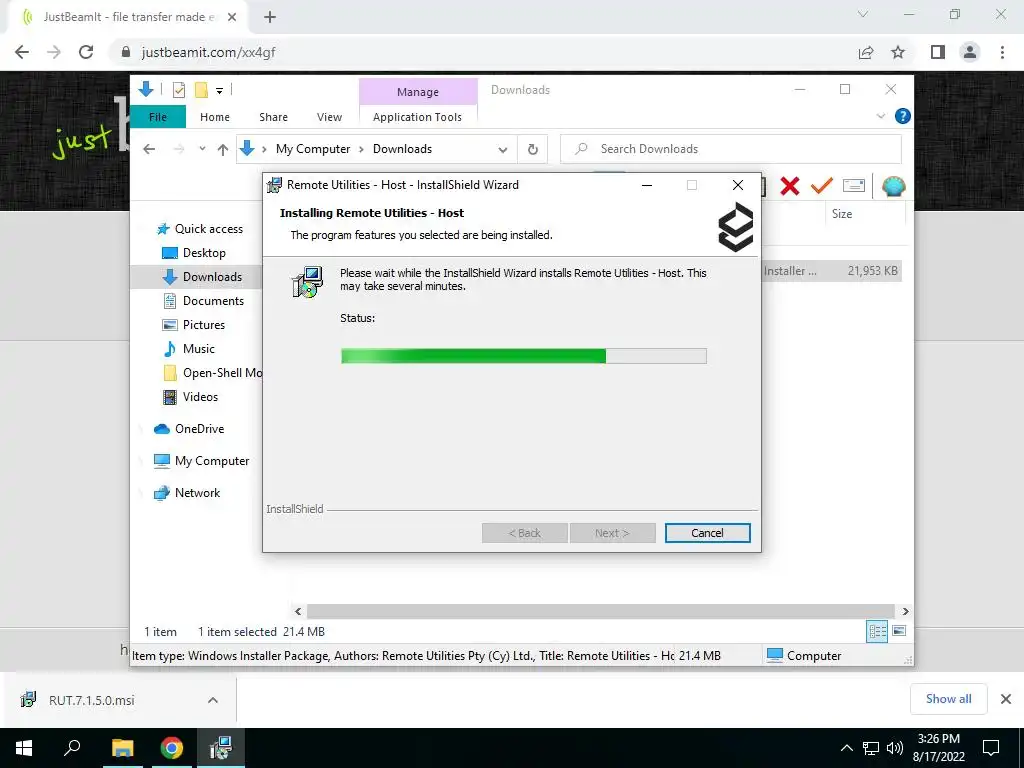Open the File tab in Explorer
Viewport: 1024px width, 768px height.
click(158, 117)
